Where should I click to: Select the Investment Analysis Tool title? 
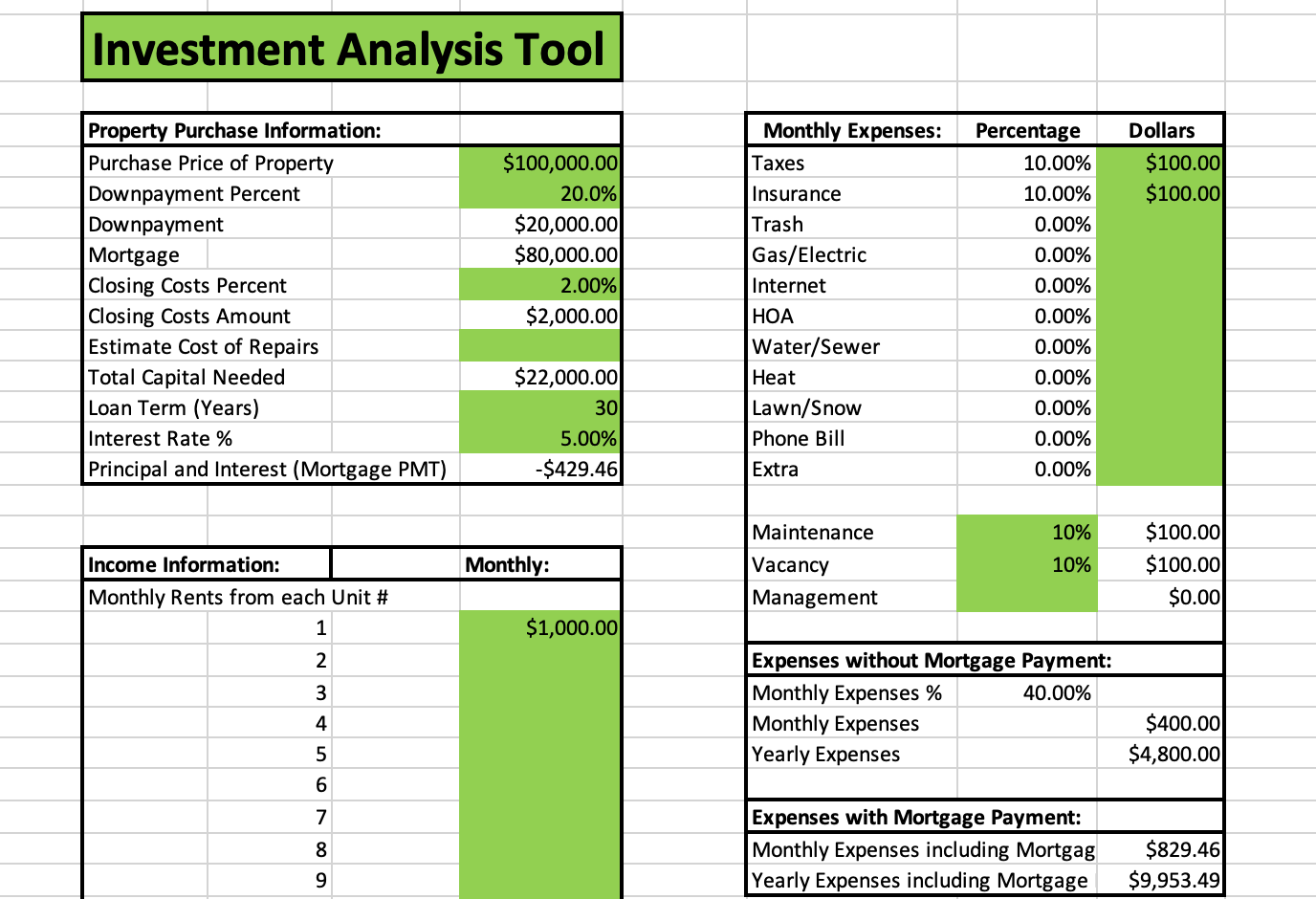(x=350, y=48)
